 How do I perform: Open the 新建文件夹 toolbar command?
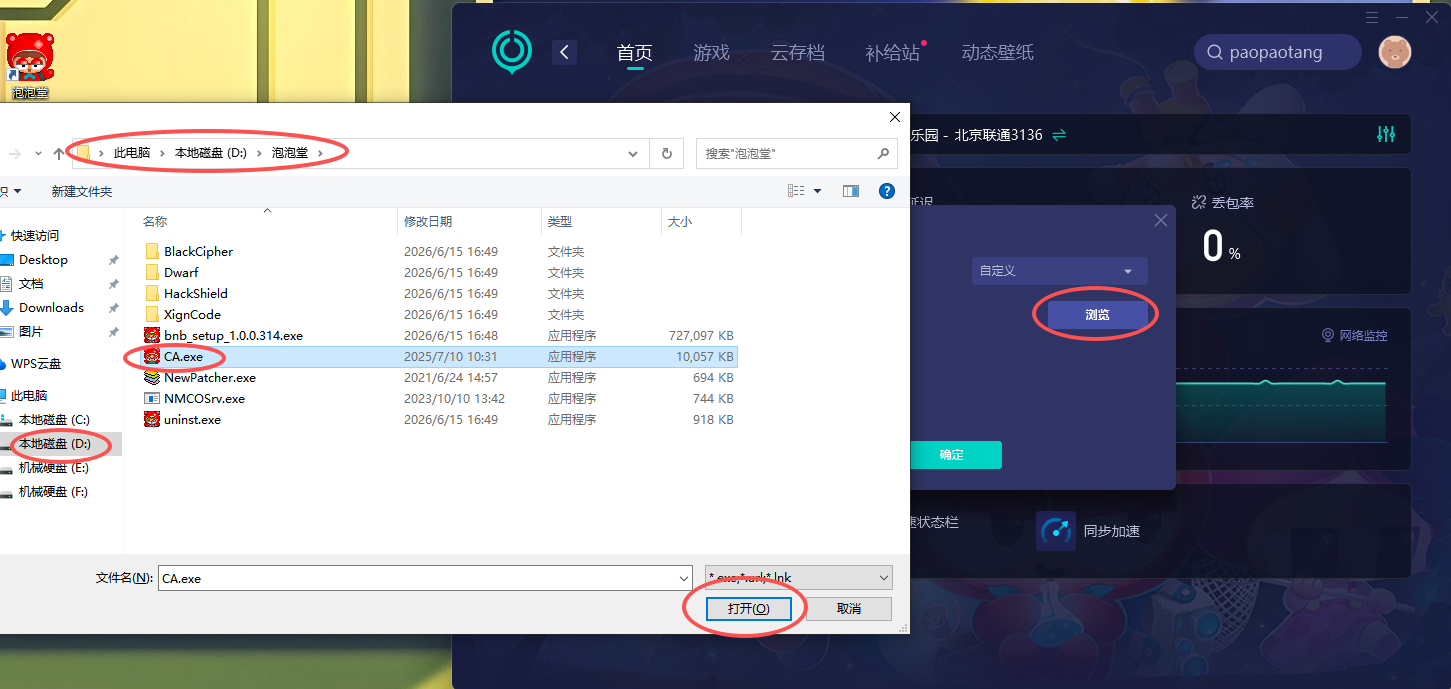point(82,191)
